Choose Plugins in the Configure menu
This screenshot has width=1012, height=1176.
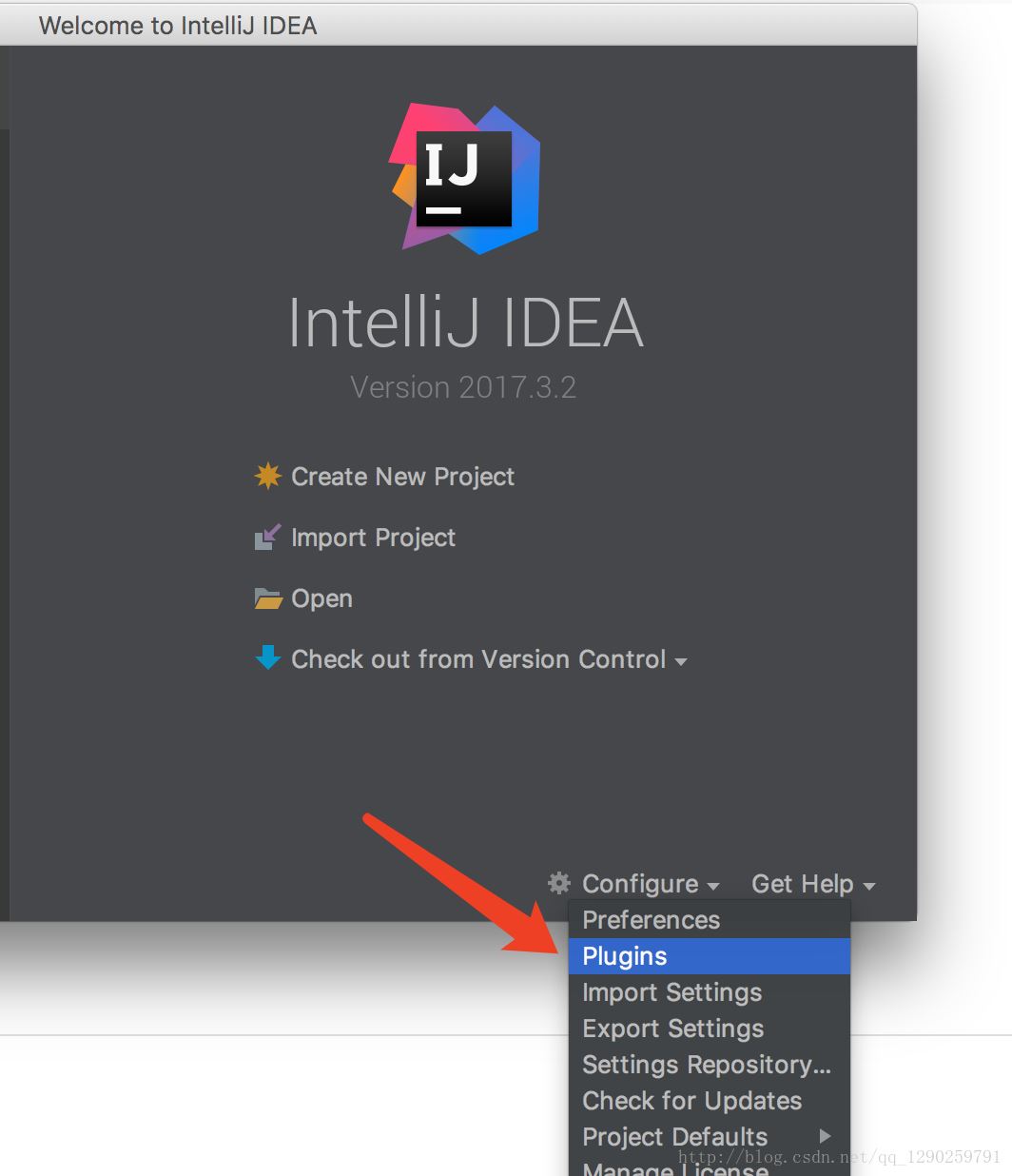click(x=625, y=956)
